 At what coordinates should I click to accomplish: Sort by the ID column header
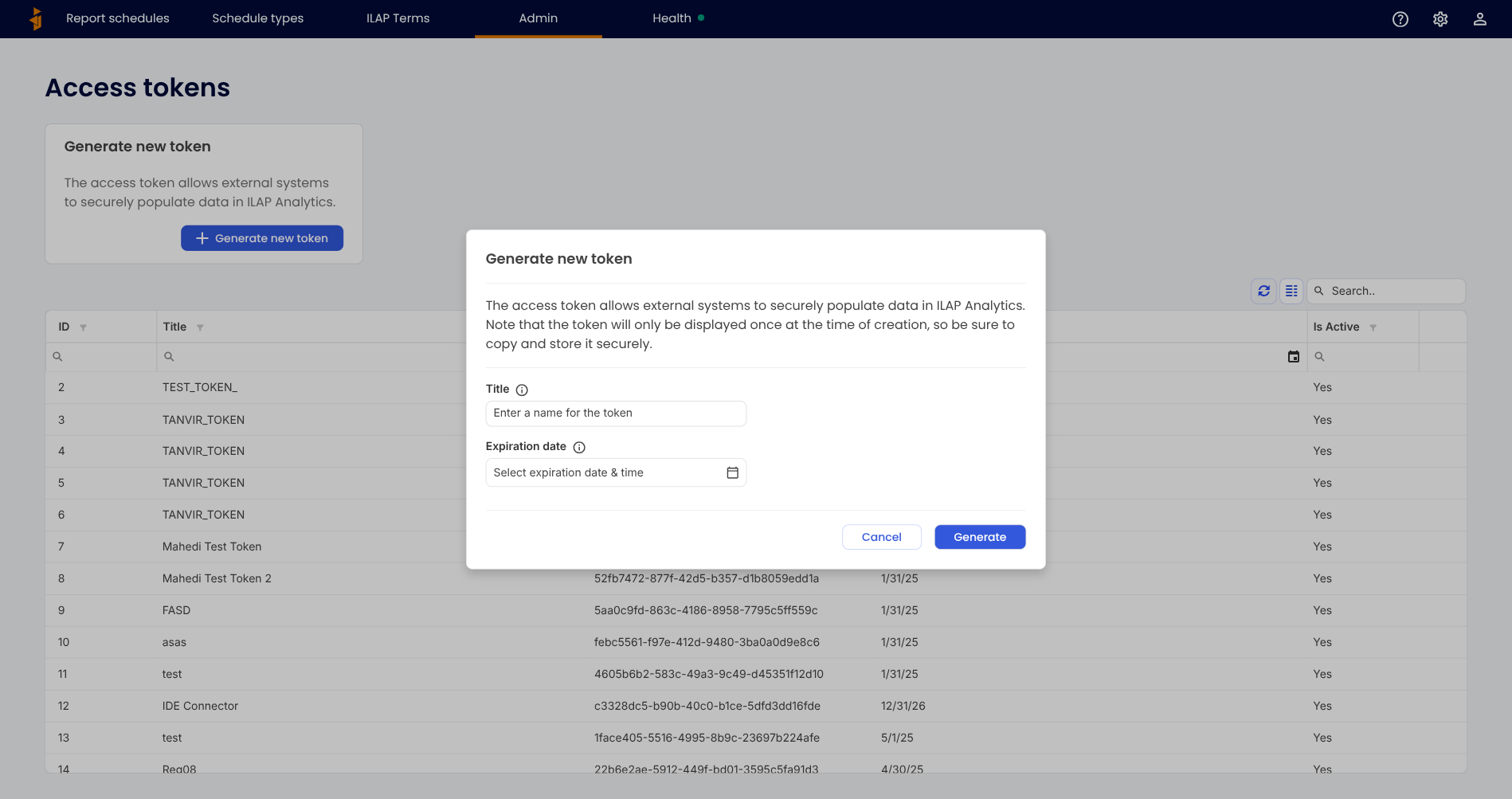click(x=64, y=327)
